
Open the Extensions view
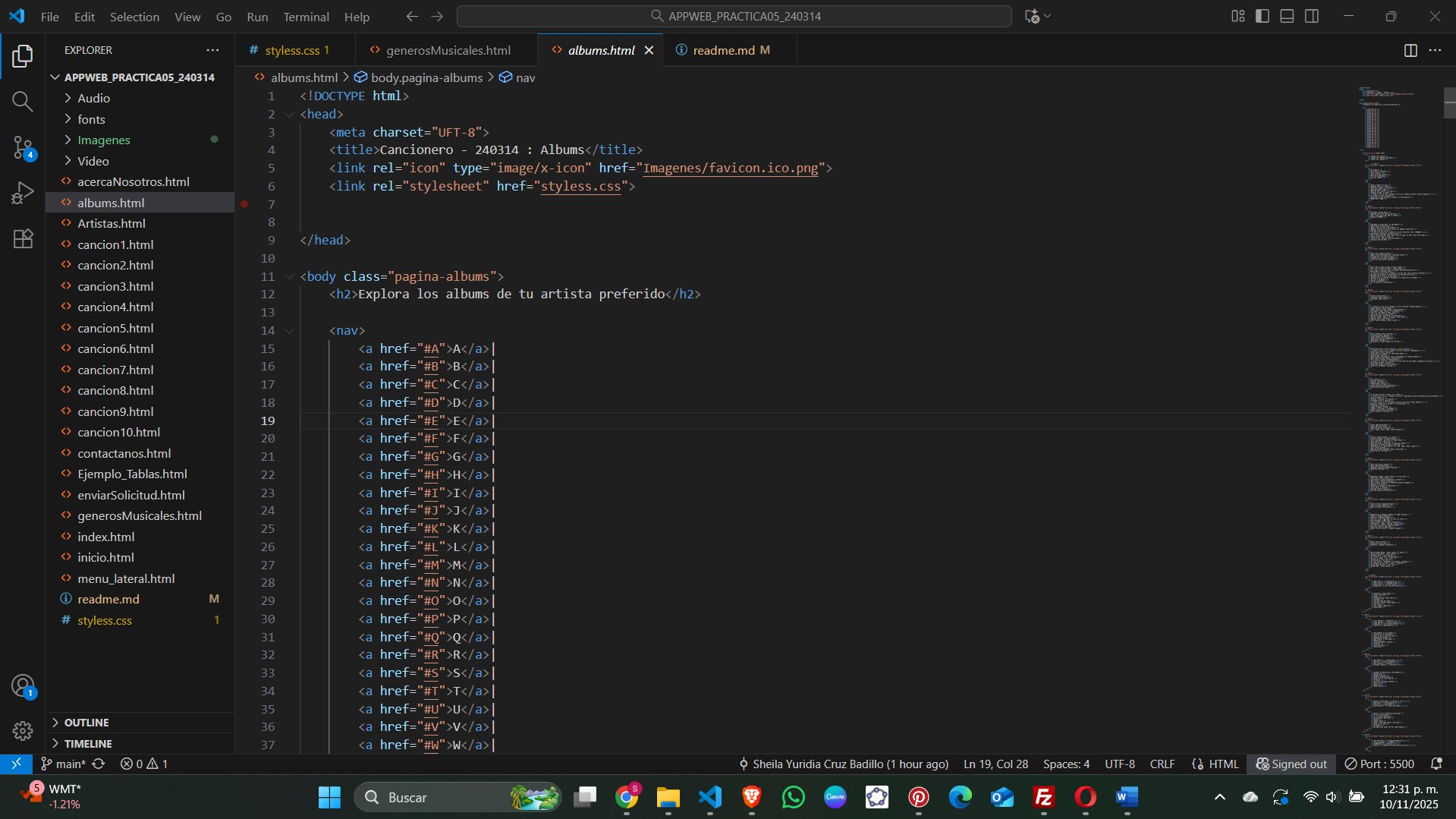[23, 238]
